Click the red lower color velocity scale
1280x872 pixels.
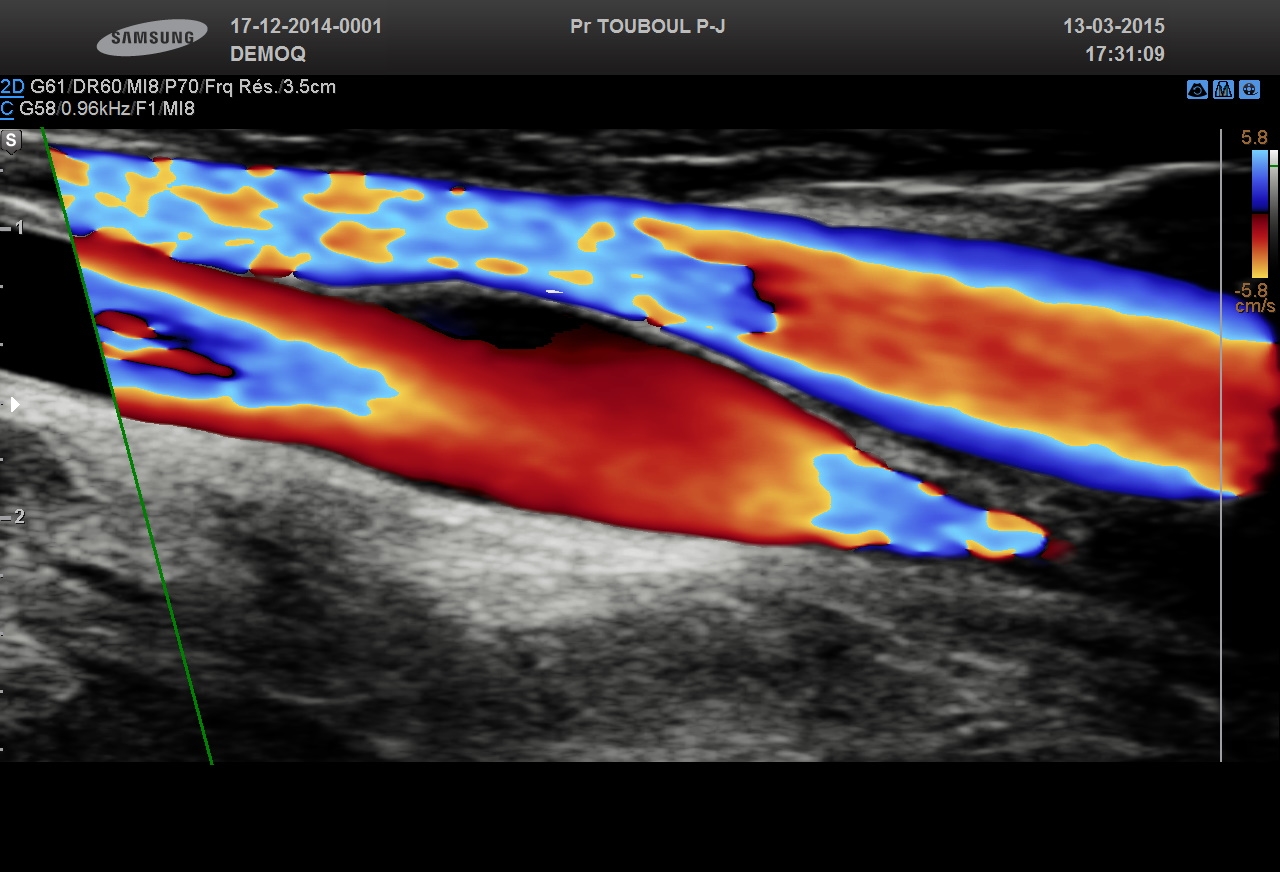click(x=1259, y=245)
